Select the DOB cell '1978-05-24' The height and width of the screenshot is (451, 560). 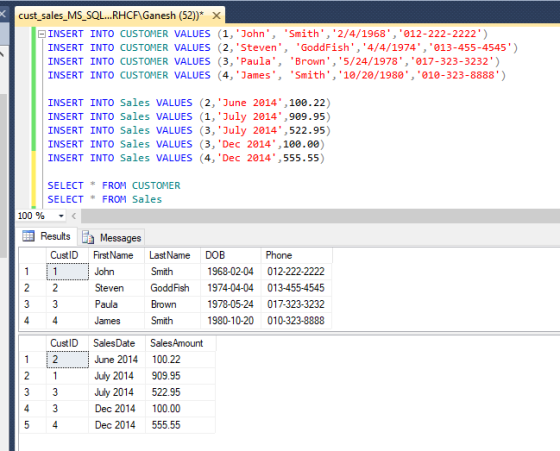pyautogui.click(x=231, y=305)
